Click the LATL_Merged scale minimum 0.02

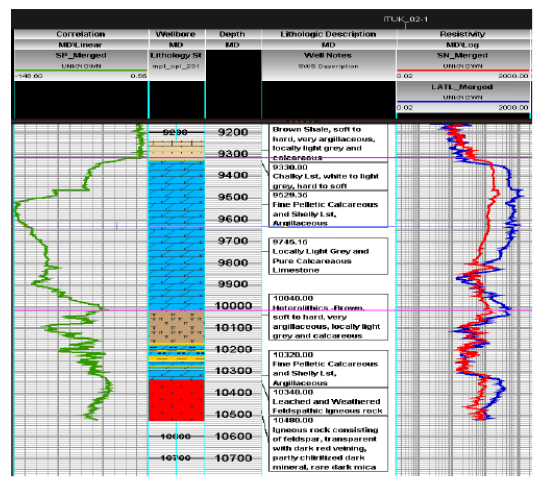click(x=405, y=107)
